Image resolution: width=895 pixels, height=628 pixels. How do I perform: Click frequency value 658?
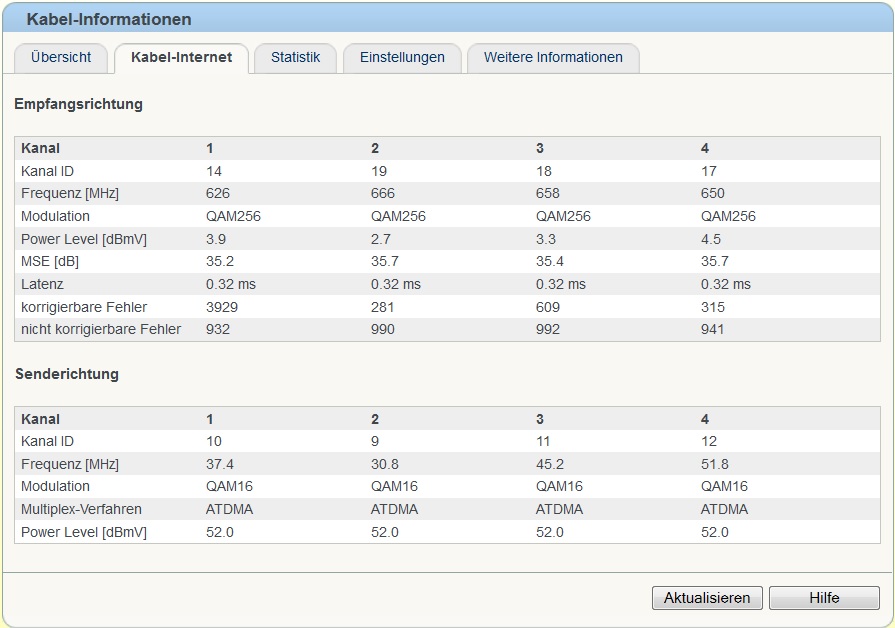547,194
